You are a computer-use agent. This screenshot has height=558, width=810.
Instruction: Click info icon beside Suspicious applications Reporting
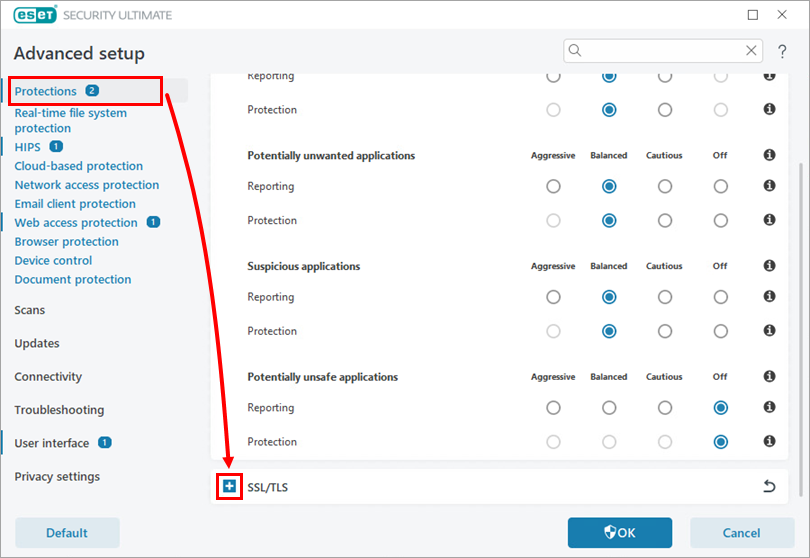pyautogui.click(x=769, y=297)
